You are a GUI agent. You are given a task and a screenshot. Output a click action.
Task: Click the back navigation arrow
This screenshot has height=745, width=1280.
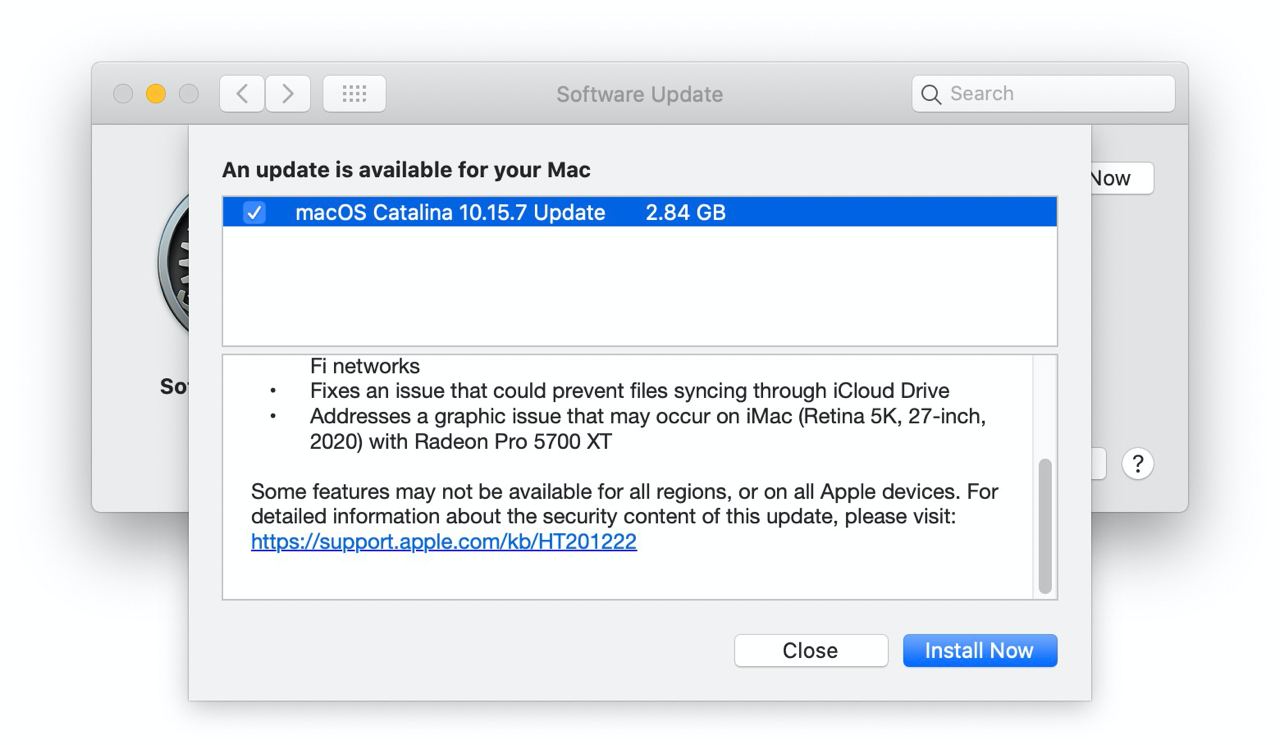pyautogui.click(x=241, y=94)
